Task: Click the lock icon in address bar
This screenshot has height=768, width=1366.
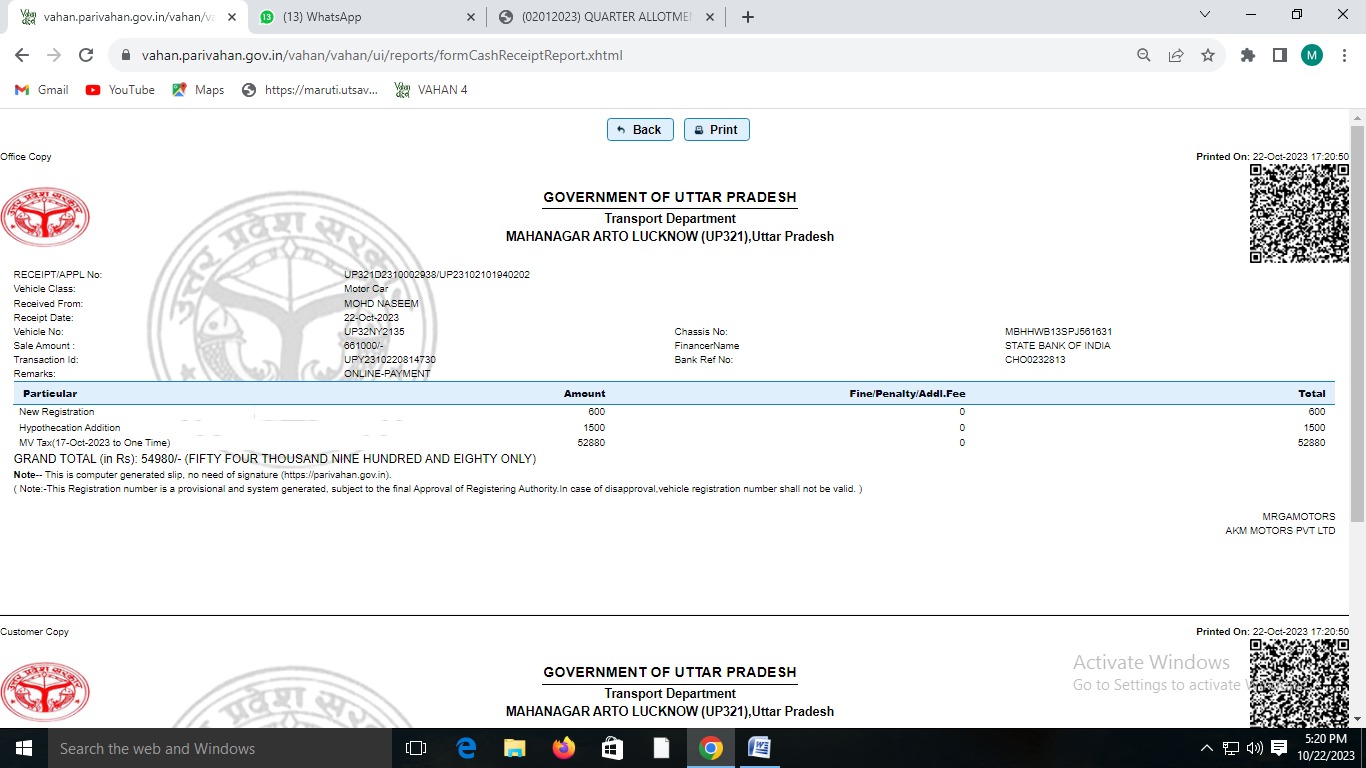Action: [x=126, y=55]
